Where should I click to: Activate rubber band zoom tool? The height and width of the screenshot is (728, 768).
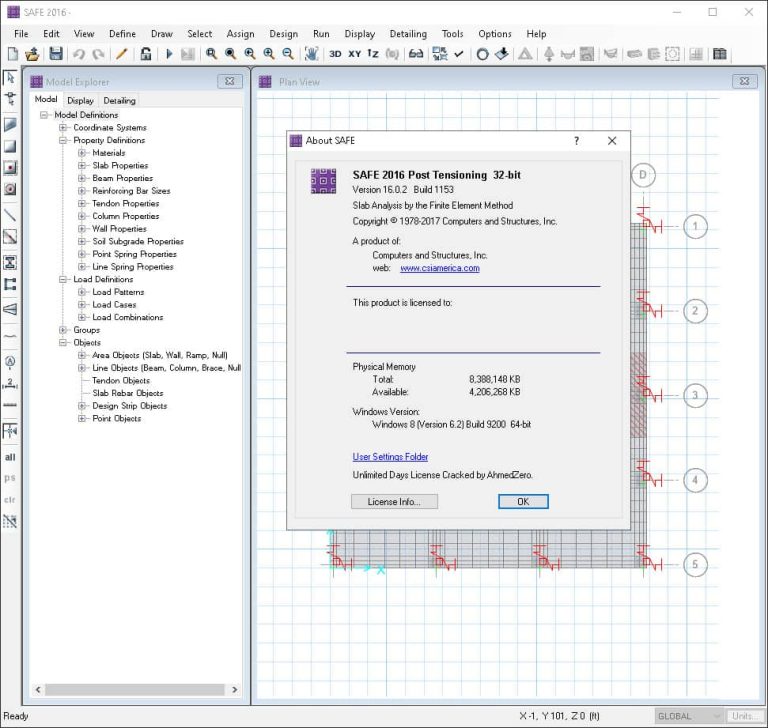[212, 54]
